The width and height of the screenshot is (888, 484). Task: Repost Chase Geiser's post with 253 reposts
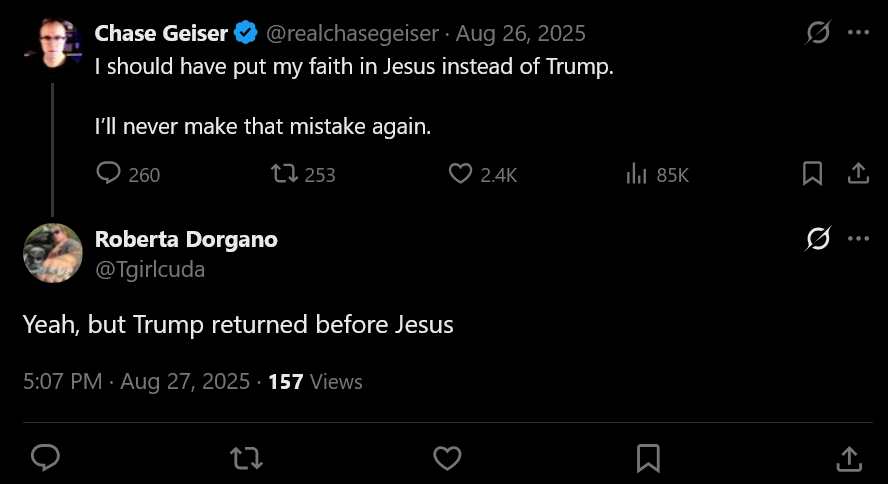click(303, 174)
